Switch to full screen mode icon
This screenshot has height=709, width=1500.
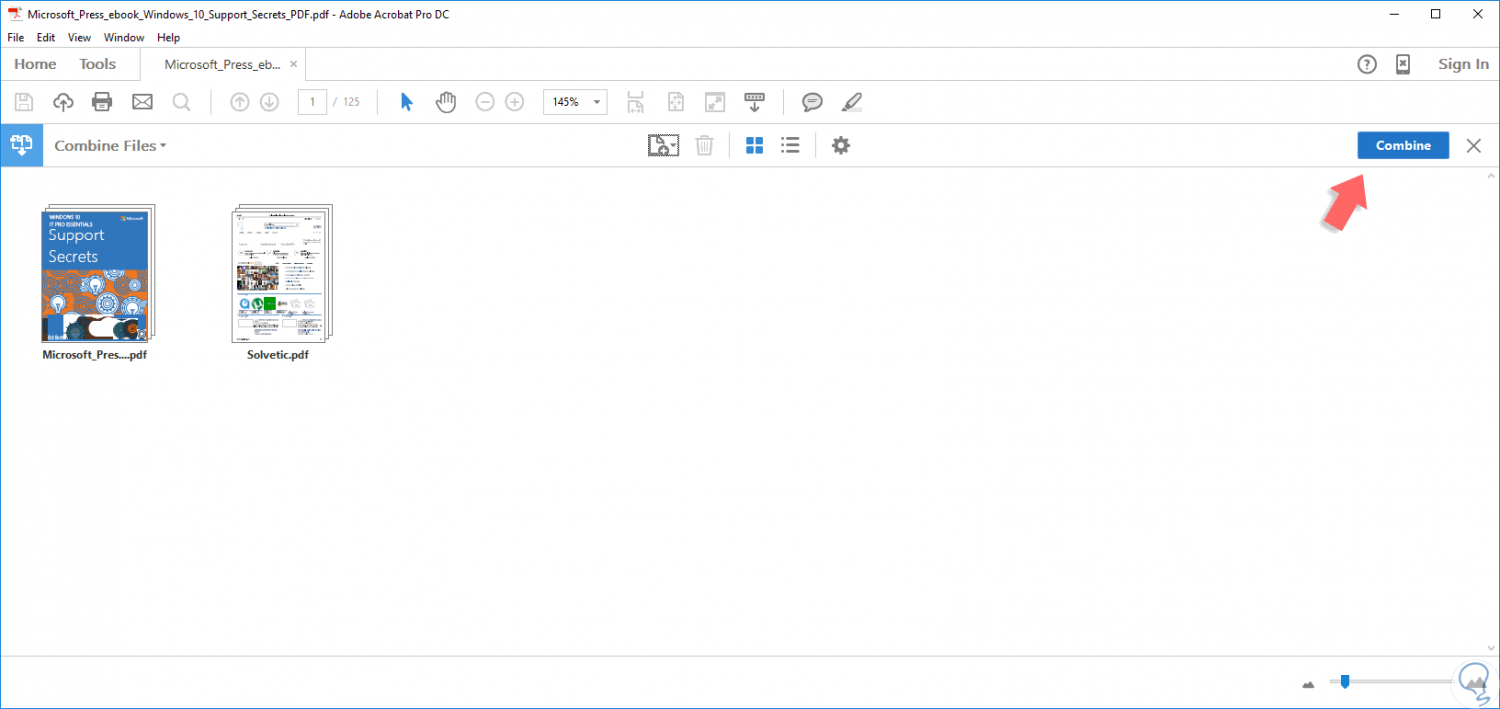715,102
